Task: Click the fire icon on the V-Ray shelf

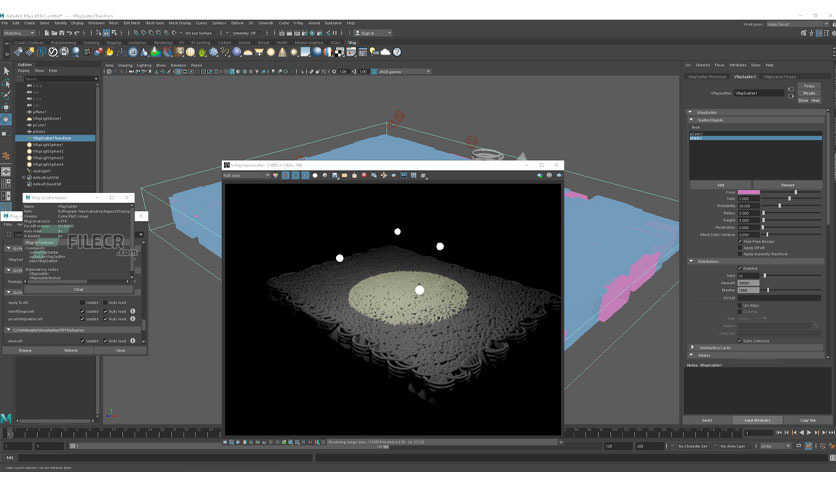Action: pos(110,52)
